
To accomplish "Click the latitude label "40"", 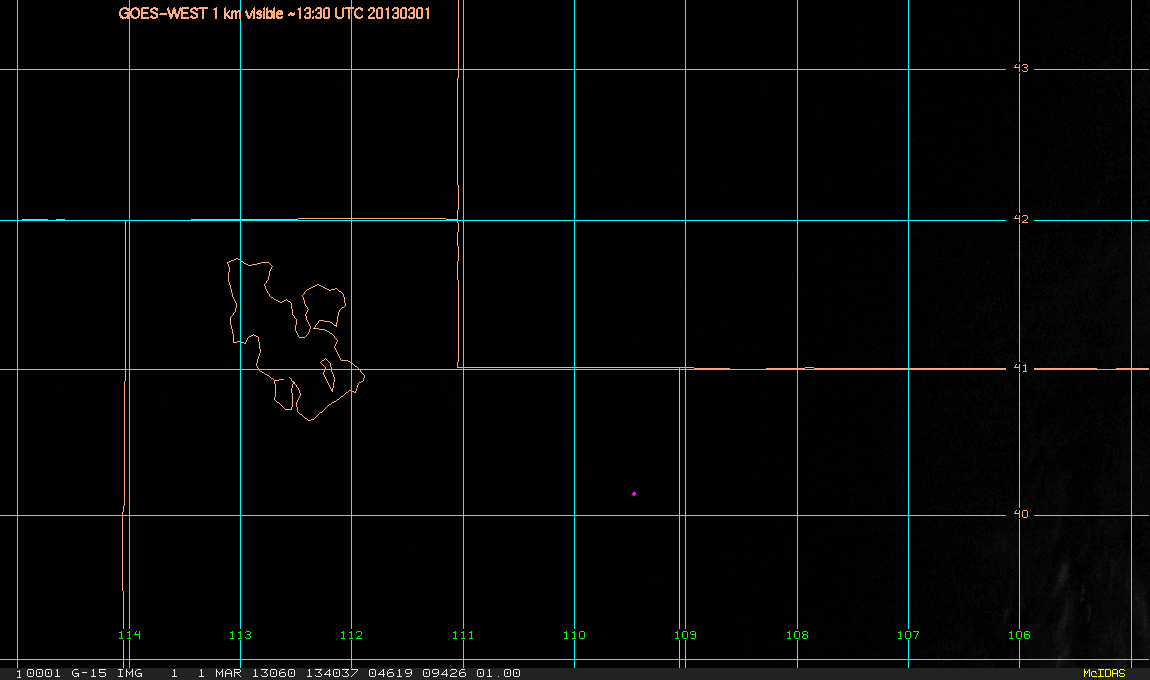I will click(x=1021, y=514).
